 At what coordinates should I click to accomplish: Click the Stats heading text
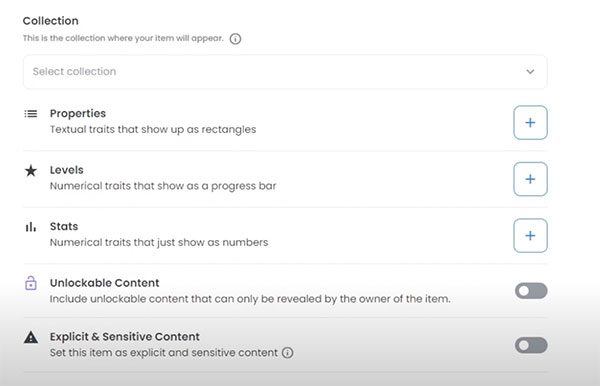coord(64,226)
